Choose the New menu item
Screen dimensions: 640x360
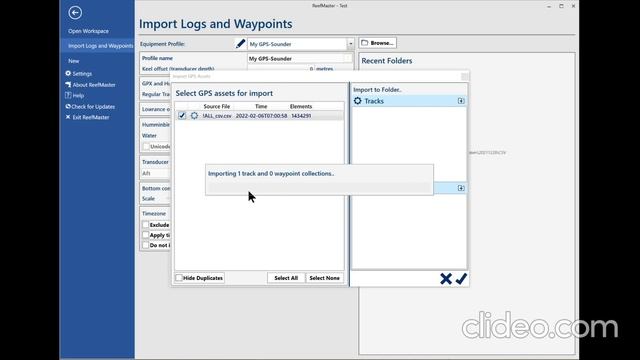pos(73,61)
